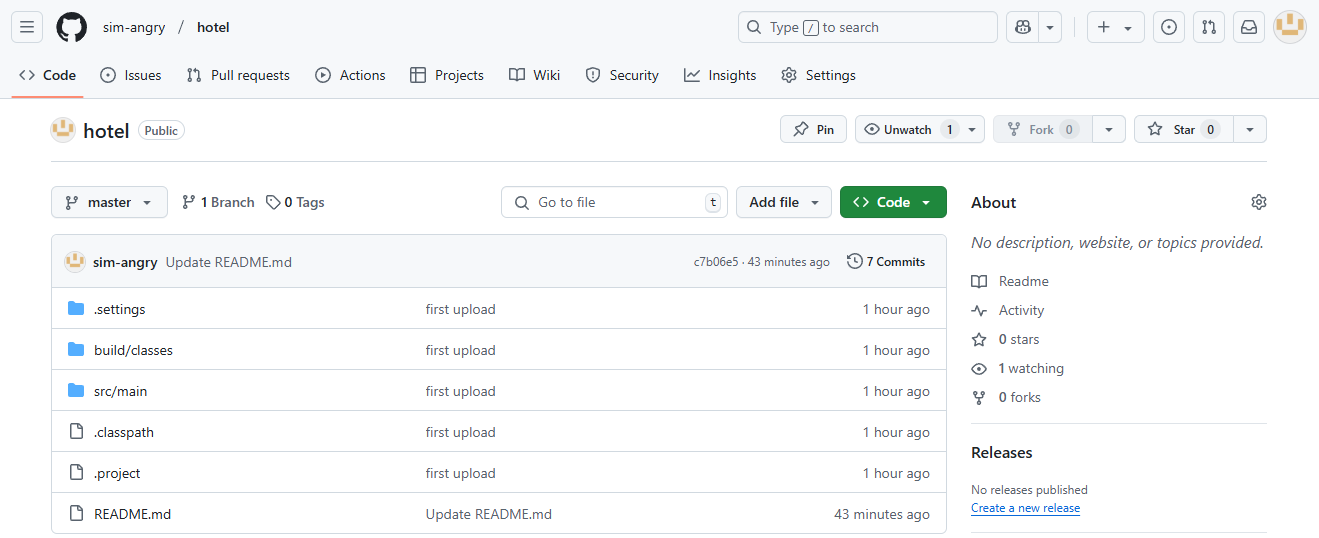The height and width of the screenshot is (538, 1319).
Task: Open the Copilot dropdown arrow
Action: click(1050, 27)
